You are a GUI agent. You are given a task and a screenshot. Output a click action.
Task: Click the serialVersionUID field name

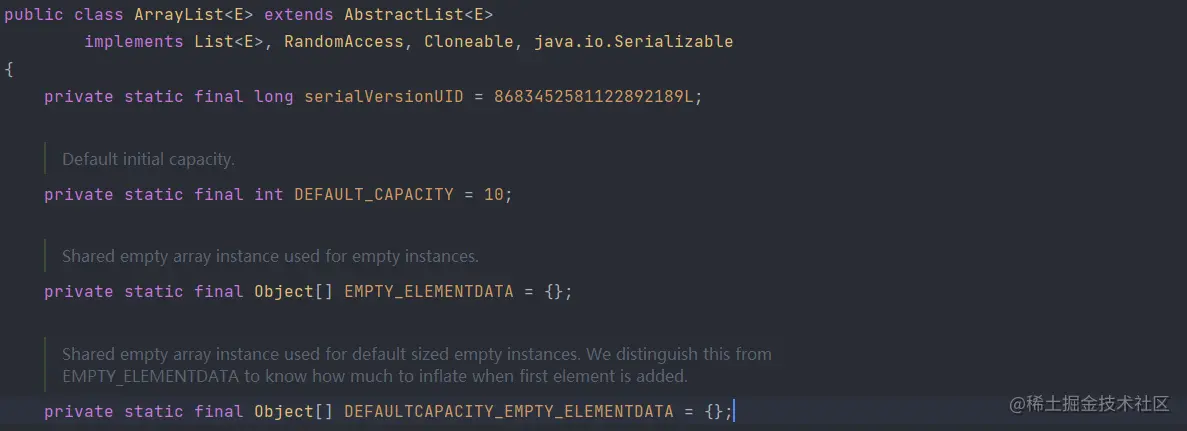click(384, 97)
